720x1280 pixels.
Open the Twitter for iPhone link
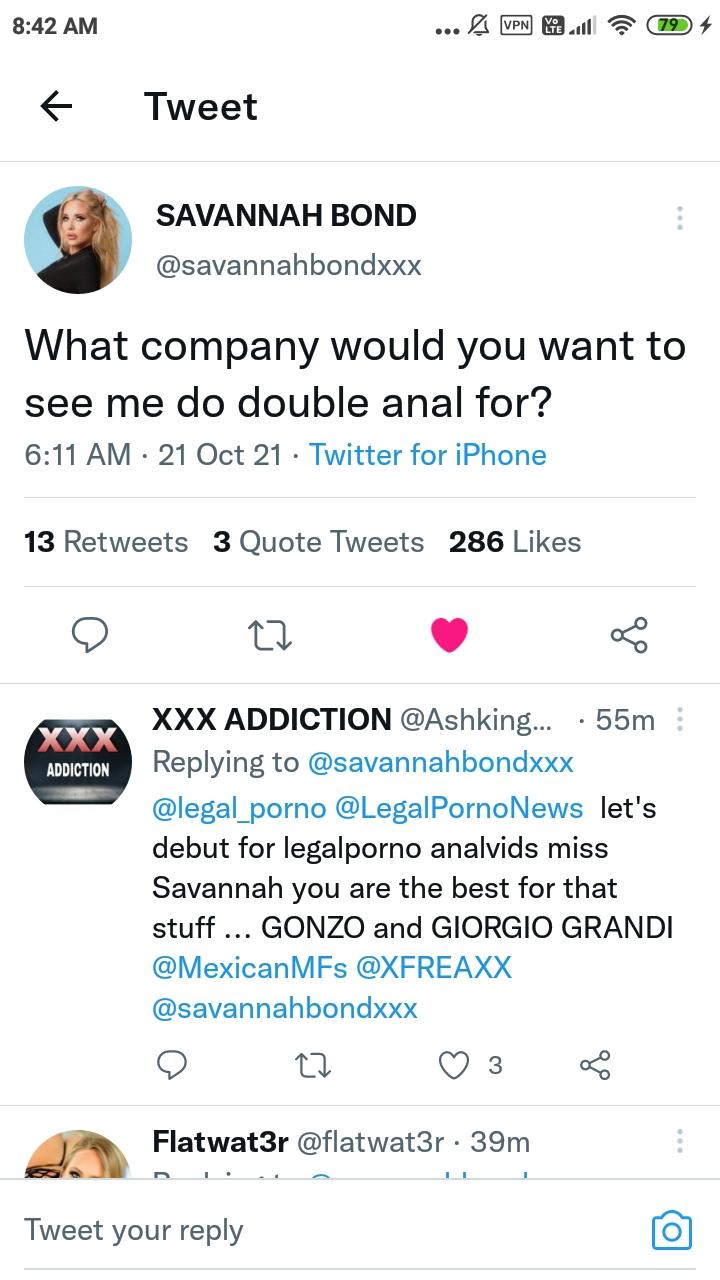click(428, 455)
